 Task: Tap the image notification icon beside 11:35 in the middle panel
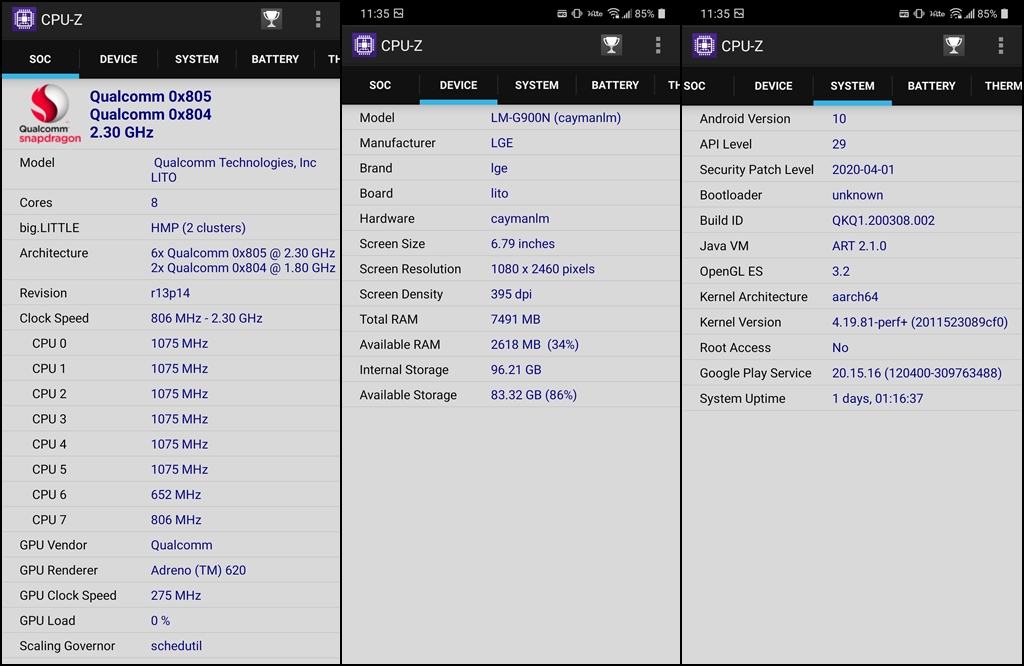[398, 13]
